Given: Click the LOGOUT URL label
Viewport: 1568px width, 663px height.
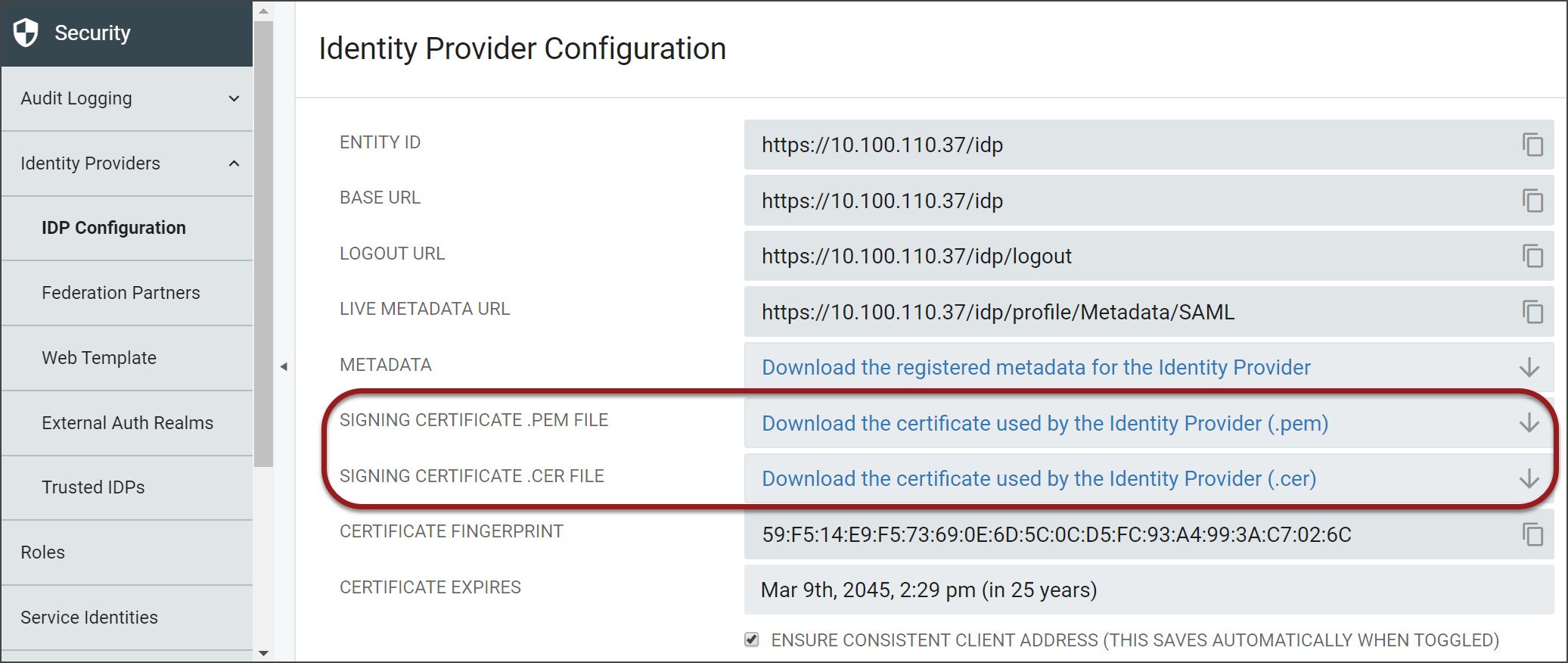Looking at the screenshot, I should tap(393, 254).
